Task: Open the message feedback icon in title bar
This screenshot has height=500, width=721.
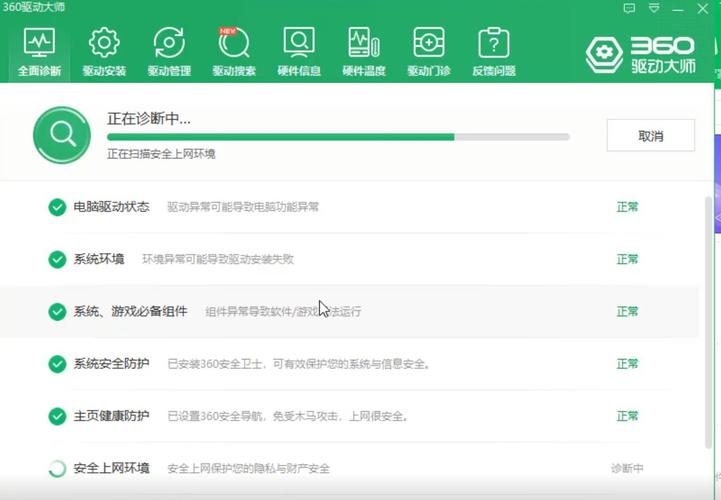Action: (629, 8)
